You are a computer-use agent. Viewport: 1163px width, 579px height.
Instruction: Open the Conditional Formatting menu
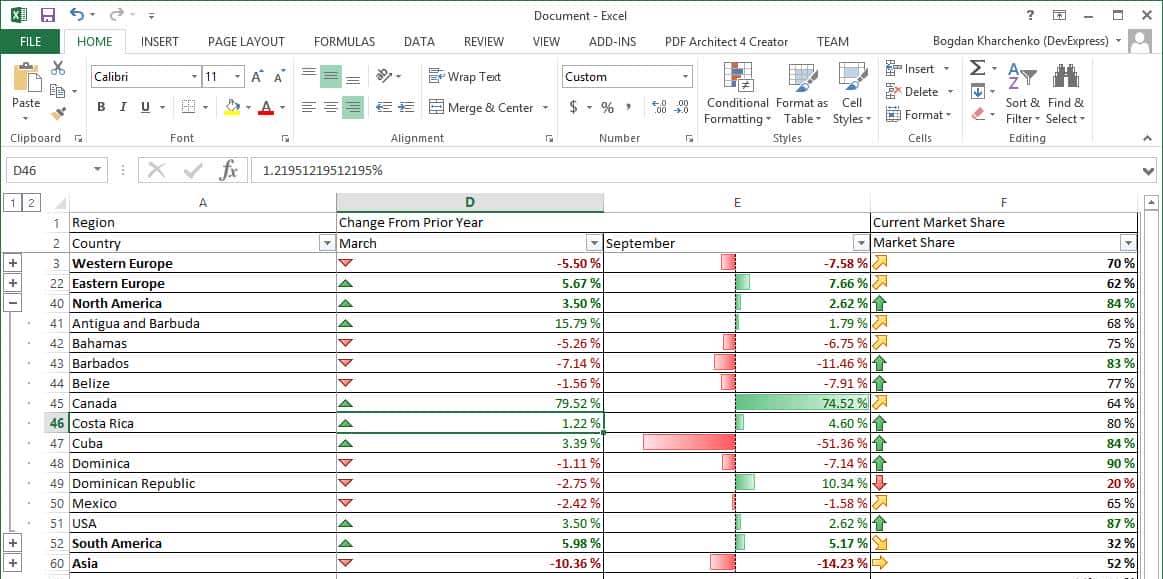click(737, 95)
